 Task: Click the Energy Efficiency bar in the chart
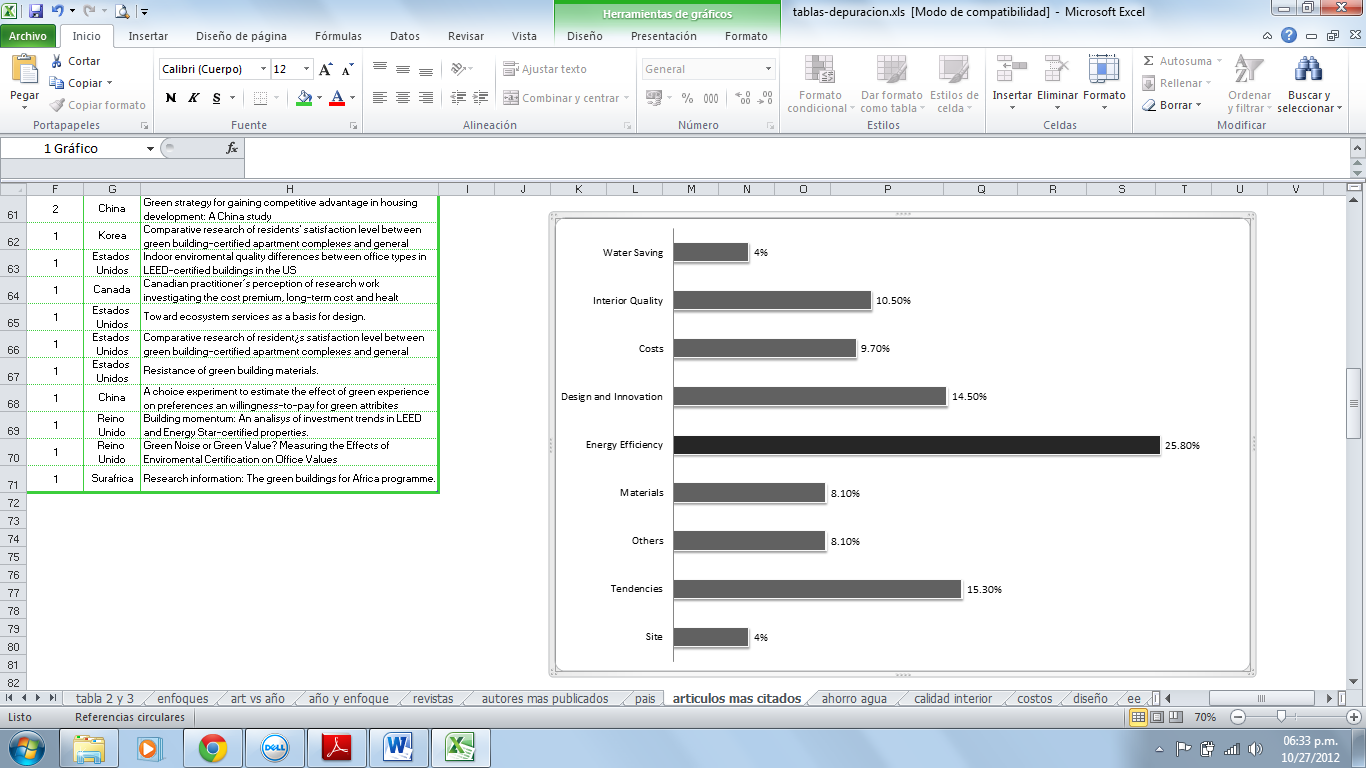click(915, 445)
